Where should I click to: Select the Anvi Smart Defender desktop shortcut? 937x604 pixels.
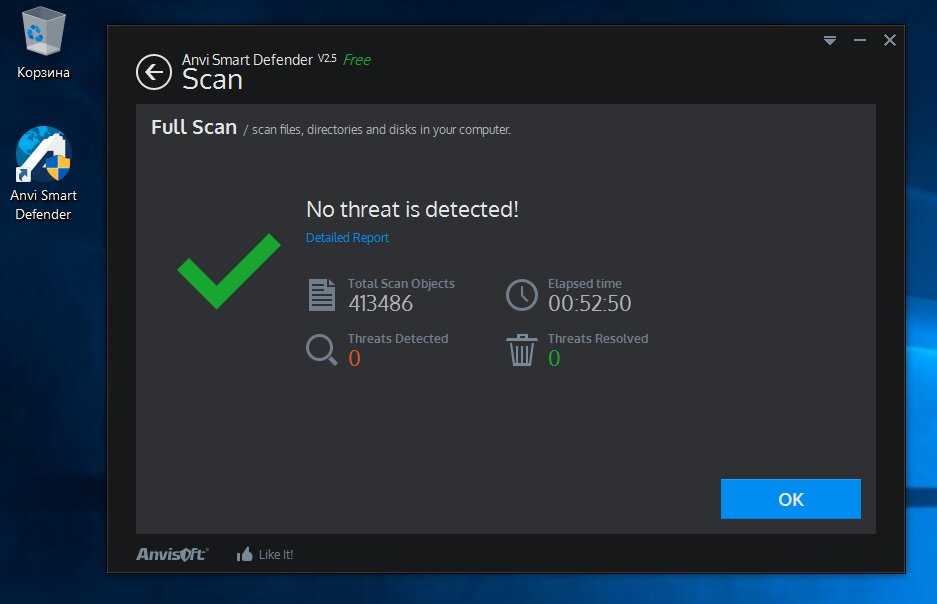tap(43, 174)
